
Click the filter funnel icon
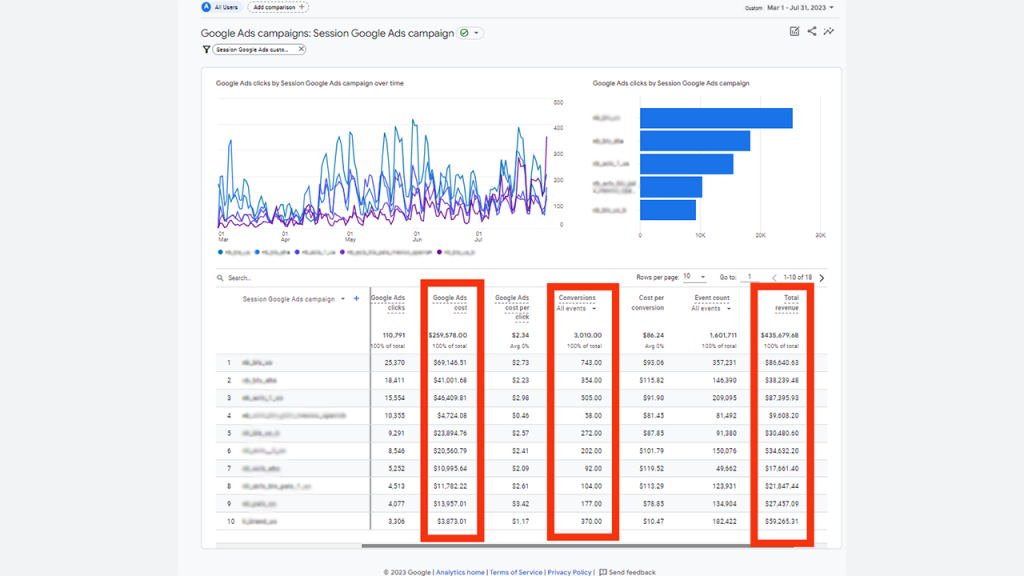coord(206,50)
